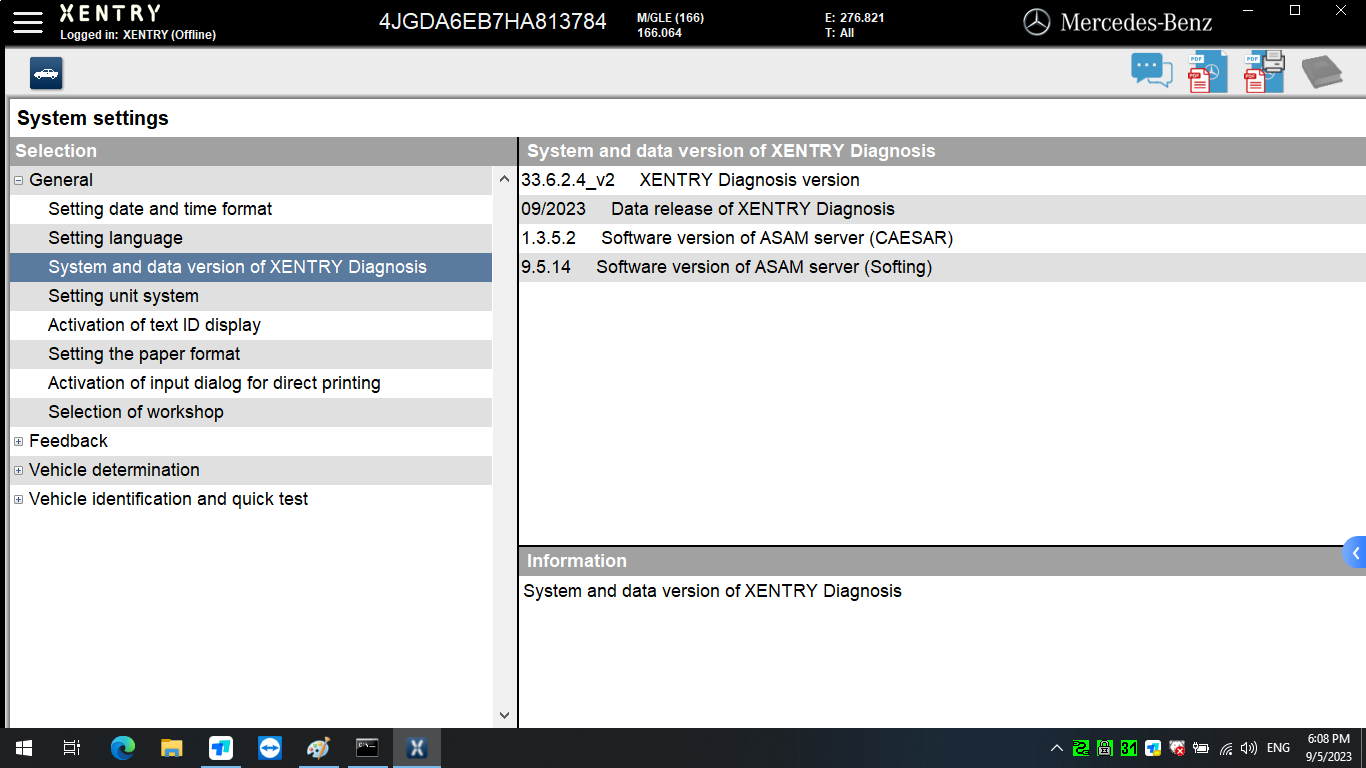Select Setting language in the Selection list
This screenshot has height=768, width=1366.
tap(115, 238)
